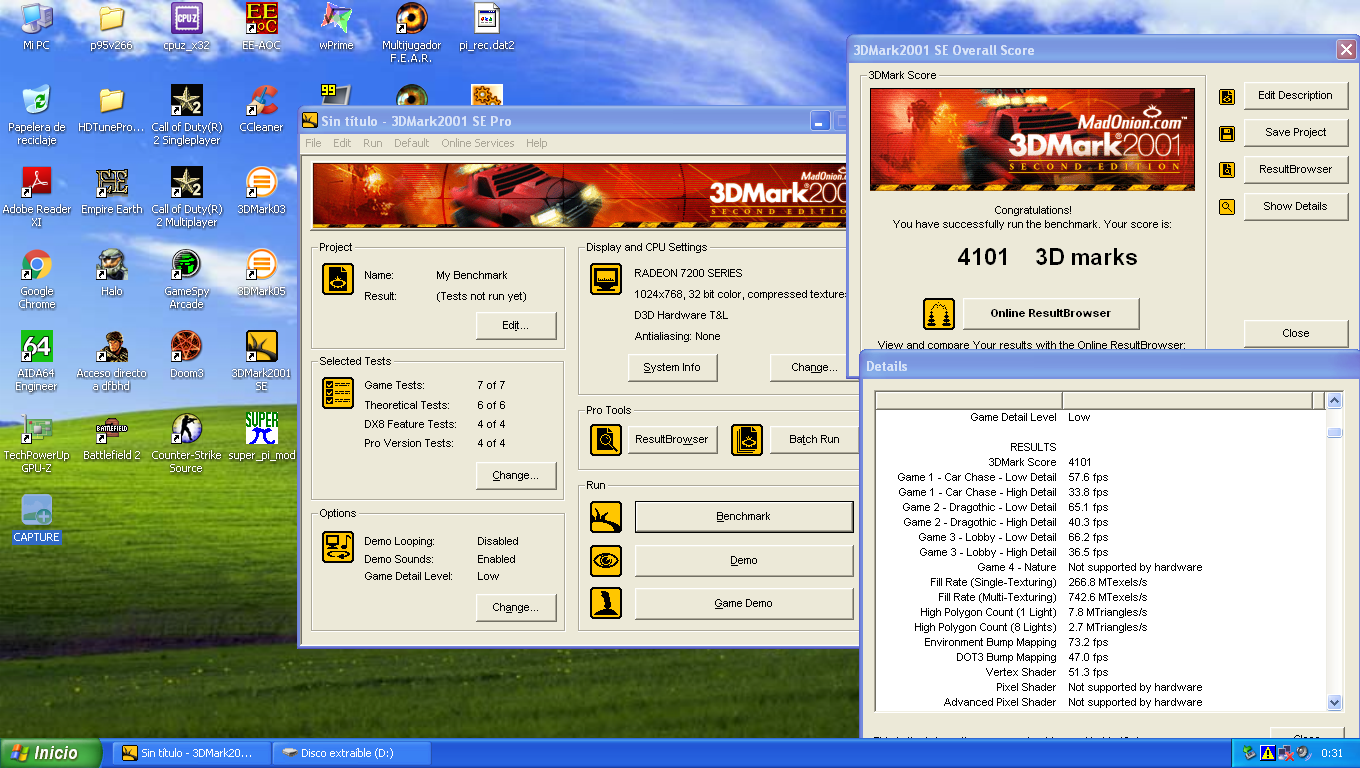Open the Online Services menu
The width and height of the screenshot is (1360, 768).
[478, 143]
